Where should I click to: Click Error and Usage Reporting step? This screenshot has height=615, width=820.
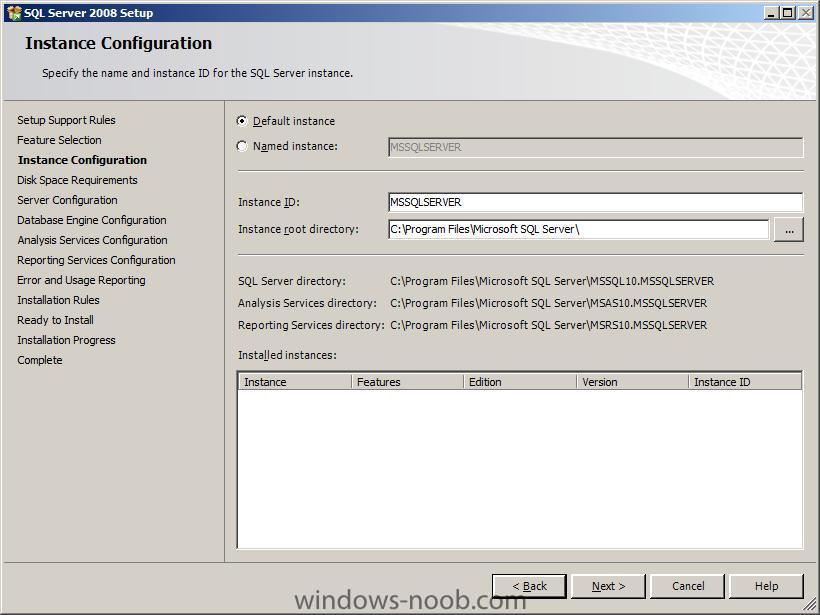82,280
